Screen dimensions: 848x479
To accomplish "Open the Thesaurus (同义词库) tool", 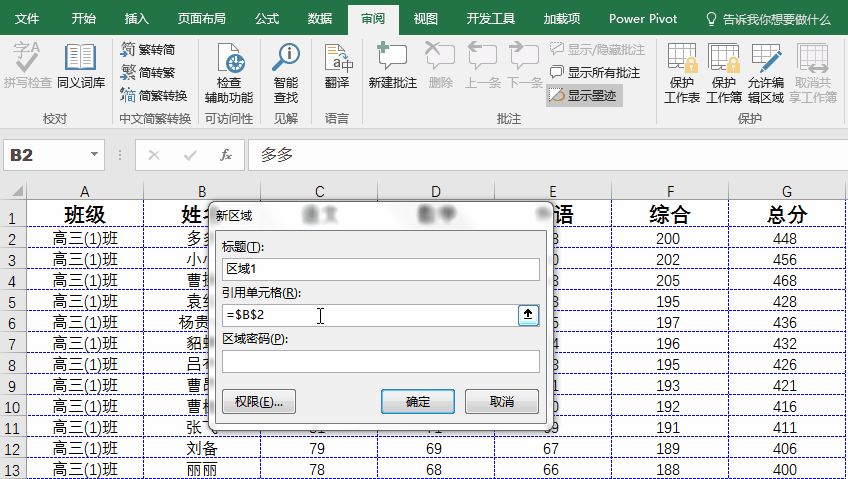I will tap(80, 66).
